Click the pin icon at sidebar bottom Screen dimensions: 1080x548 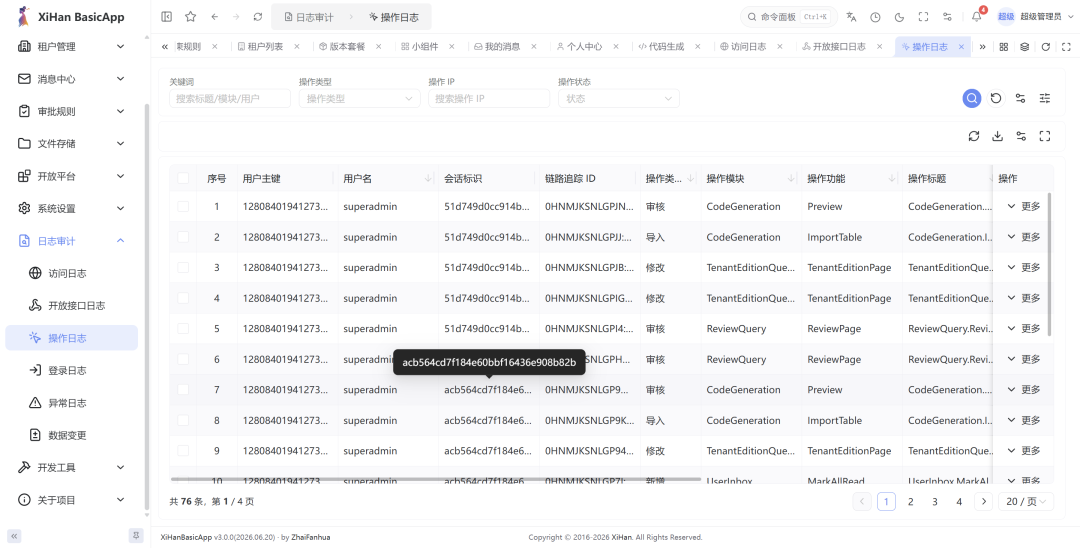(136, 536)
